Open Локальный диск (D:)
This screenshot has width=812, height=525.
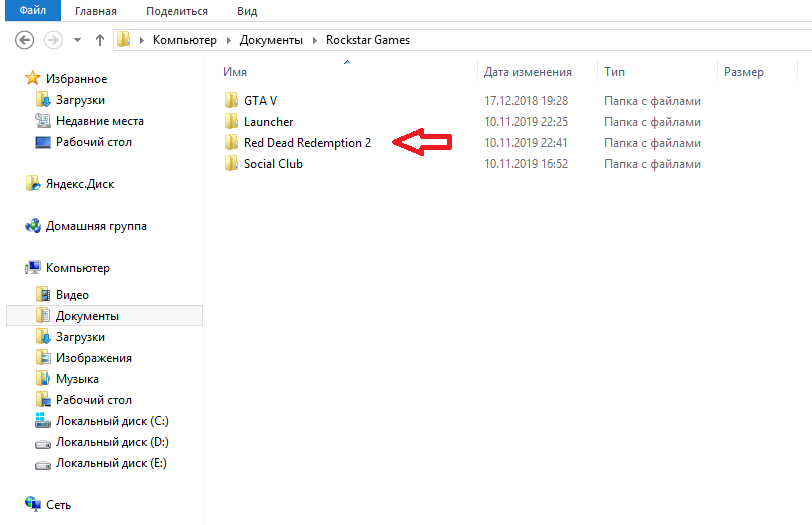112,442
